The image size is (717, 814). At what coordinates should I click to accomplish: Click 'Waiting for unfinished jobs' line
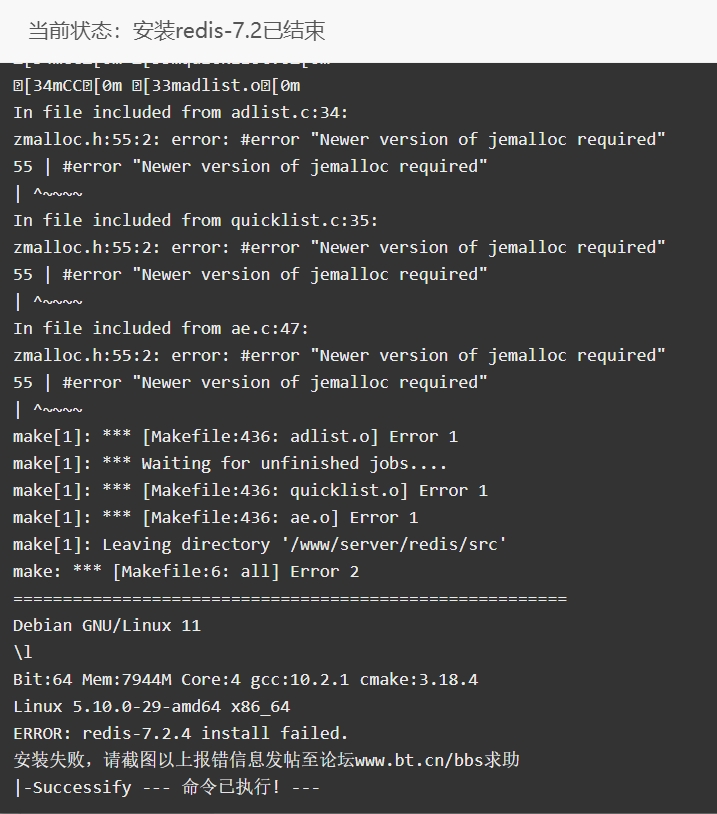pos(230,464)
